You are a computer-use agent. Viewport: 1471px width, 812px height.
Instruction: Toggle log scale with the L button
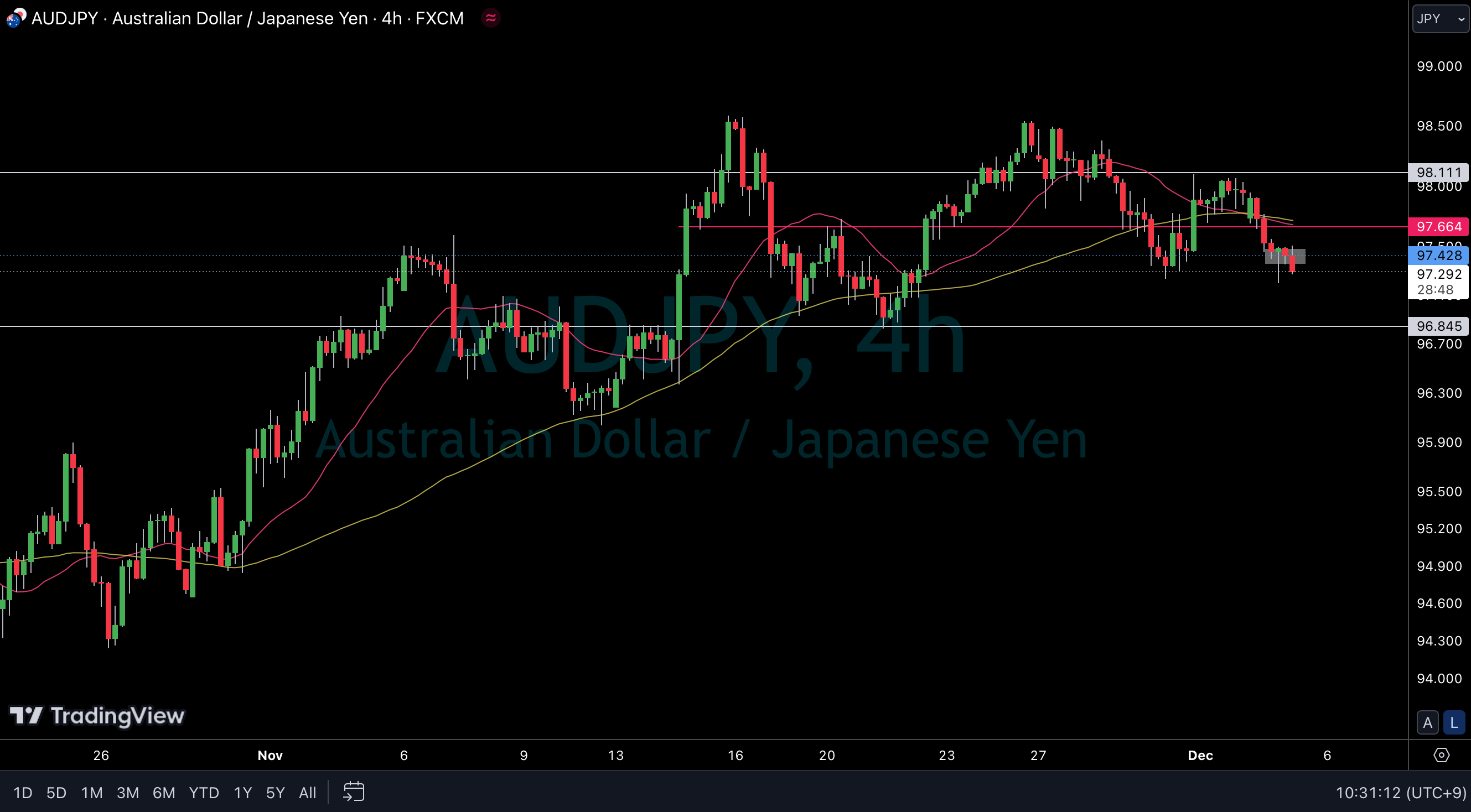[x=1454, y=723]
